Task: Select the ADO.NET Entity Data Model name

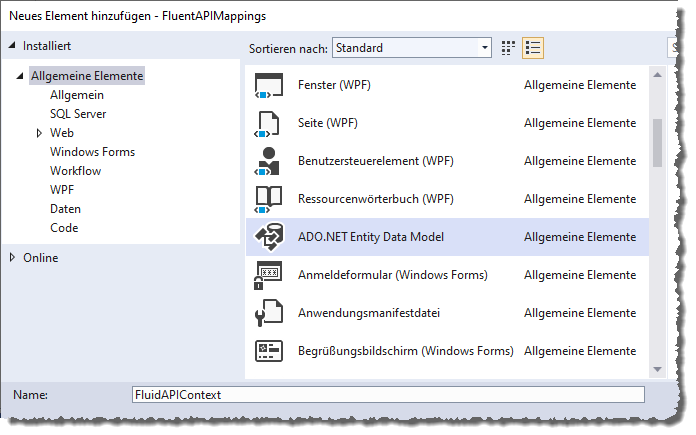Action: [x=371, y=237]
